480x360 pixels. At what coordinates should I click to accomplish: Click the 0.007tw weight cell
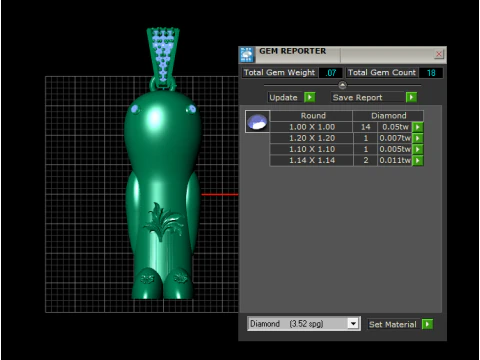pos(395,138)
